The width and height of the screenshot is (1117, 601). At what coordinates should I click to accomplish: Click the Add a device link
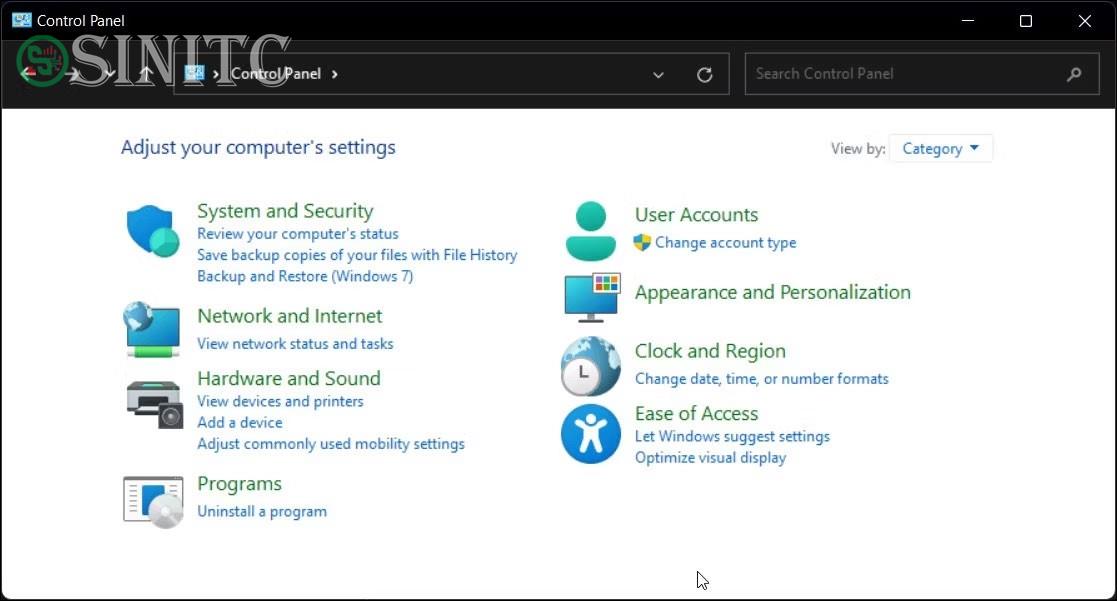(x=239, y=422)
